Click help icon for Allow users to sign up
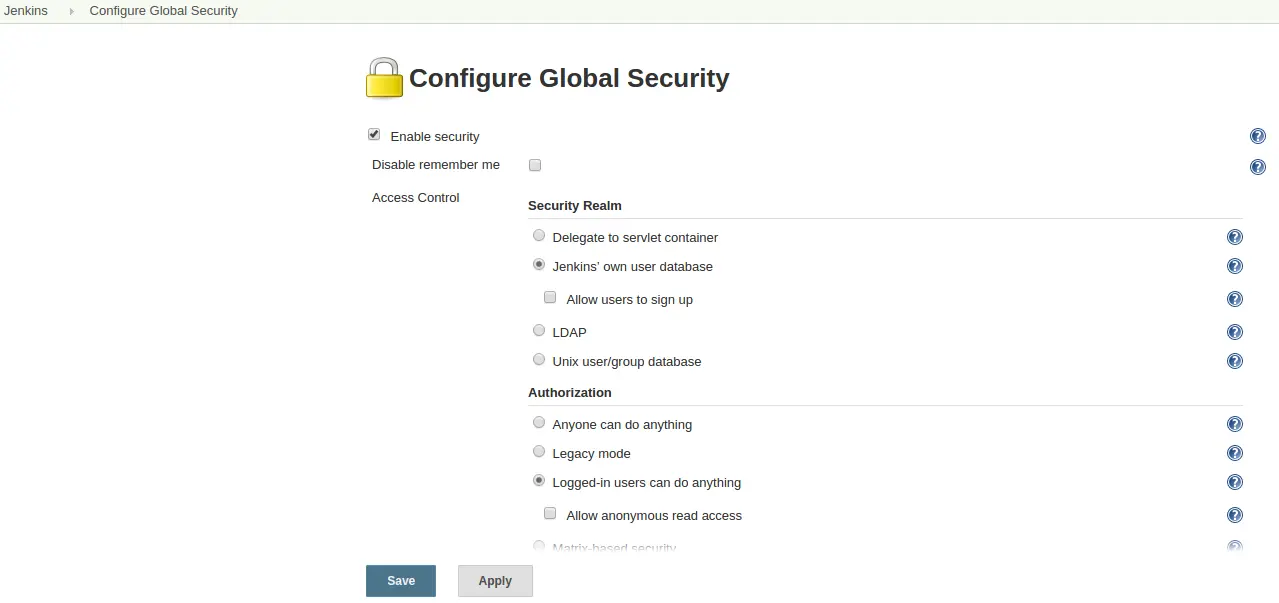The width and height of the screenshot is (1279, 603). (1234, 299)
